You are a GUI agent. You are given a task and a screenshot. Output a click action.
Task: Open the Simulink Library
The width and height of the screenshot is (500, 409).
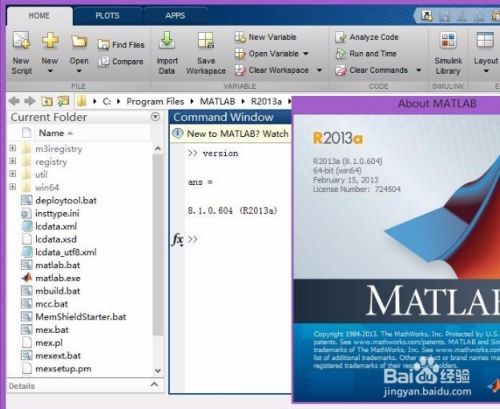coord(448,53)
